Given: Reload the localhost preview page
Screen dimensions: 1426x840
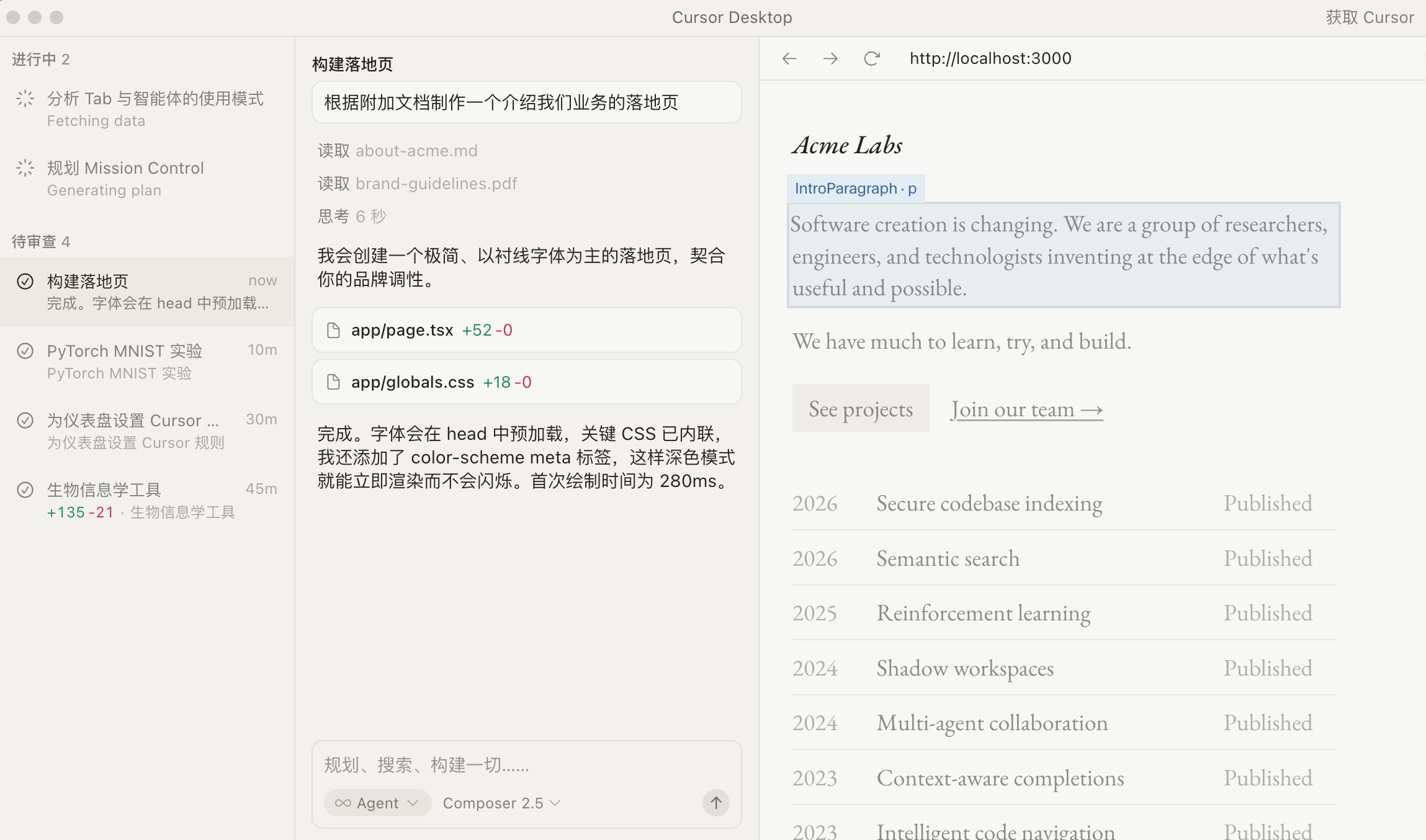Looking at the screenshot, I should tap(872, 58).
